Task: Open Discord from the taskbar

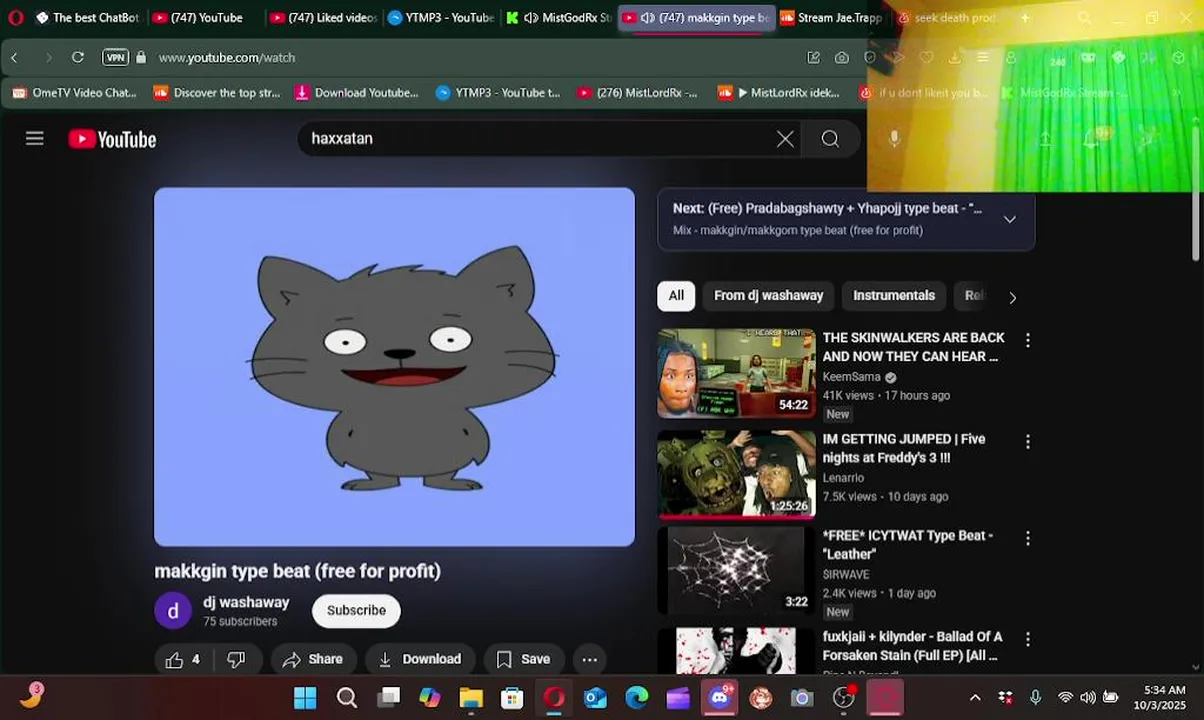Action: coord(720,698)
